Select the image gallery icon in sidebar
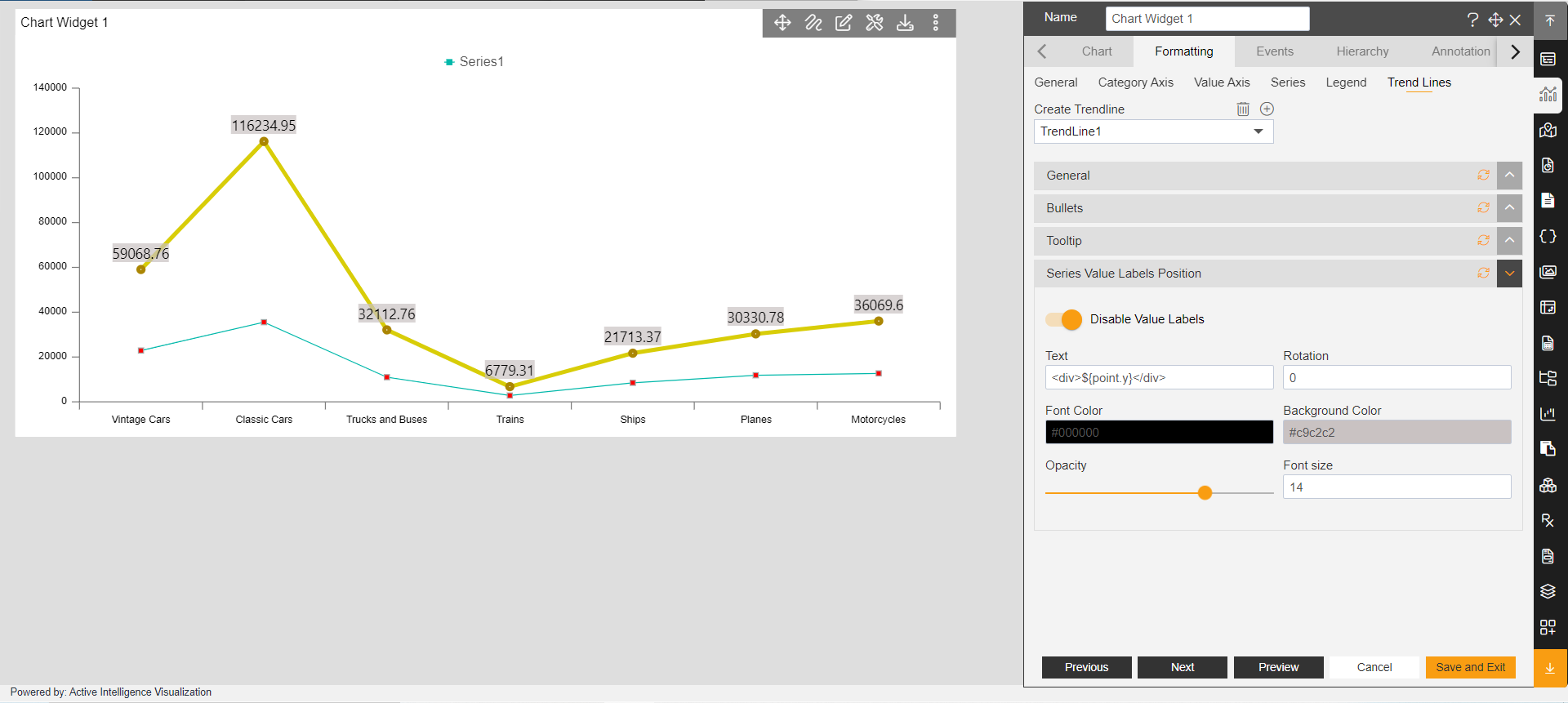This screenshot has height=703, width=1568. (1548, 272)
